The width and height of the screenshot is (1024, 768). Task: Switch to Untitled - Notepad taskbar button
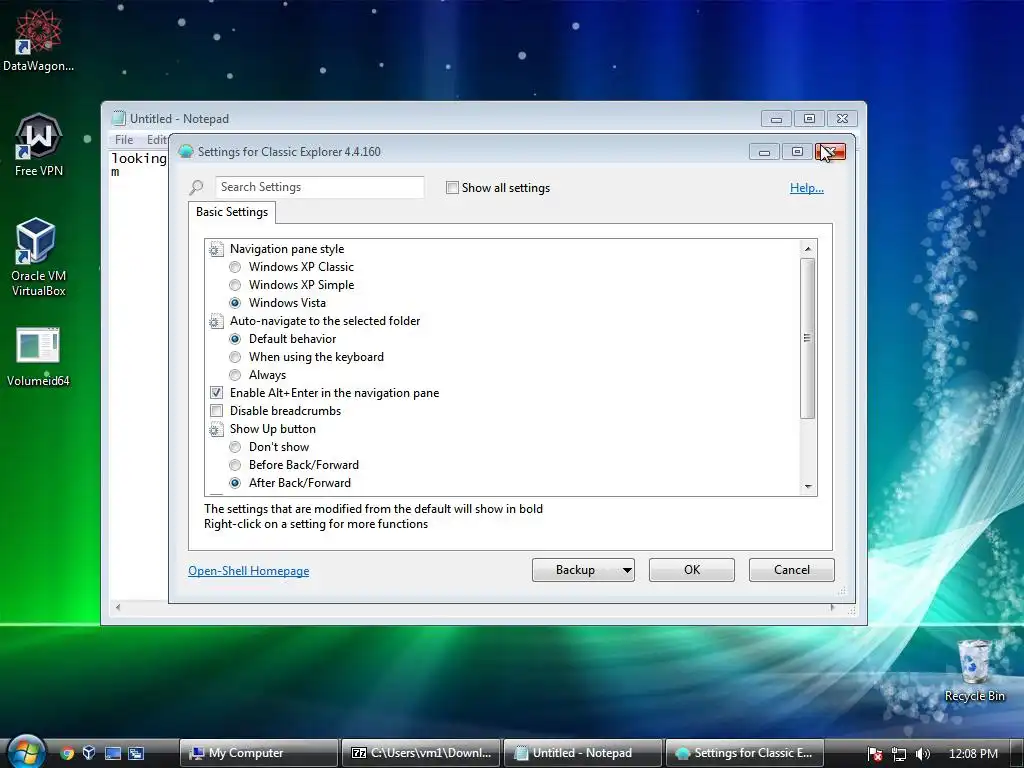[583, 753]
